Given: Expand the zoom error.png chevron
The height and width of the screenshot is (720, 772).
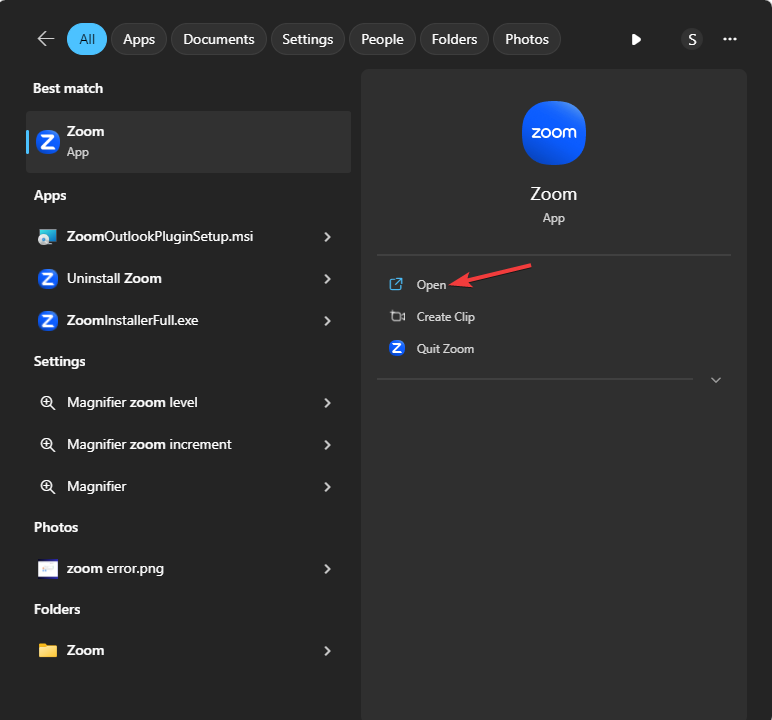Looking at the screenshot, I should pyautogui.click(x=327, y=569).
